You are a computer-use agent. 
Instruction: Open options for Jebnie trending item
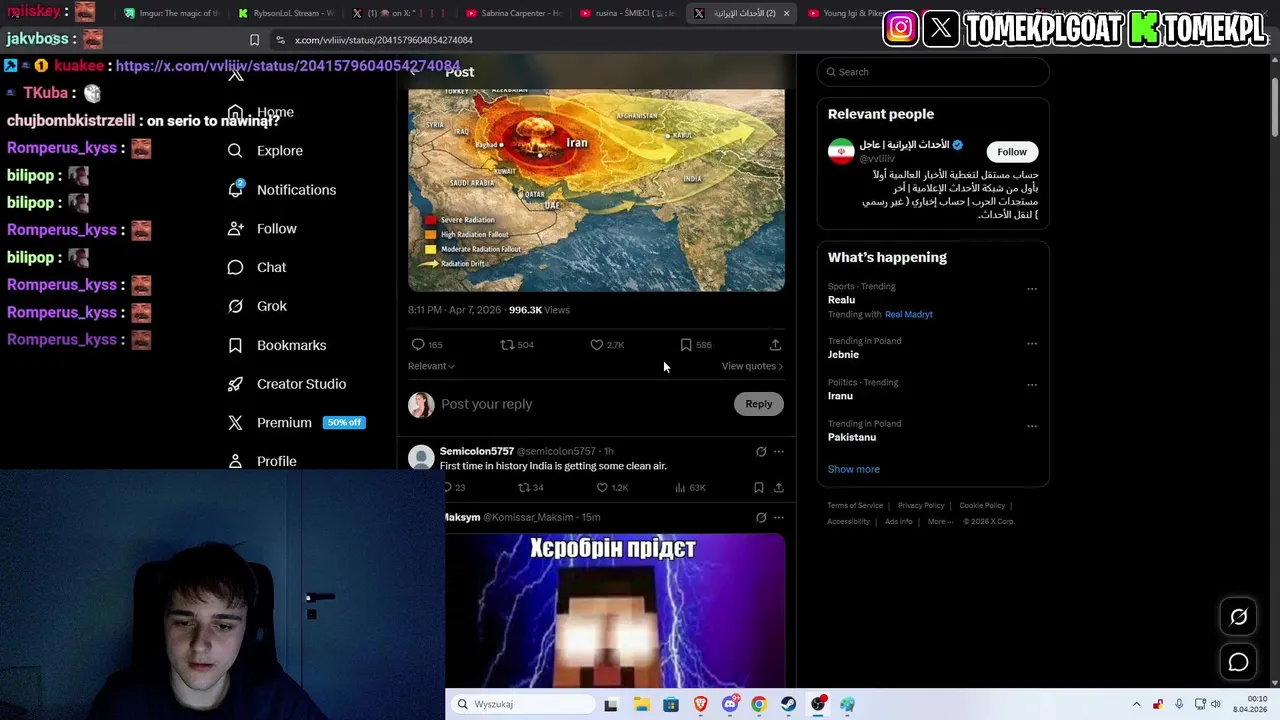(x=1032, y=343)
